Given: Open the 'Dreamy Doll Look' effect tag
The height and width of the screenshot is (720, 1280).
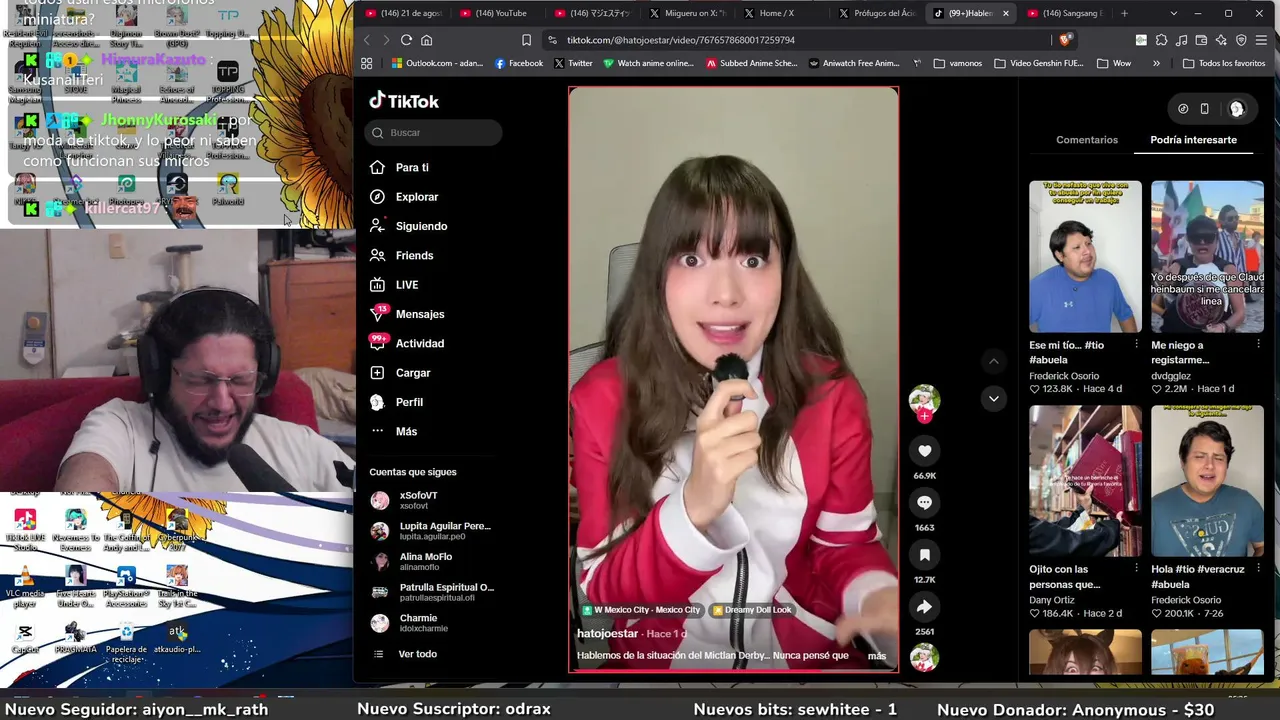Looking at the screenshot, I should click(752, 610).
